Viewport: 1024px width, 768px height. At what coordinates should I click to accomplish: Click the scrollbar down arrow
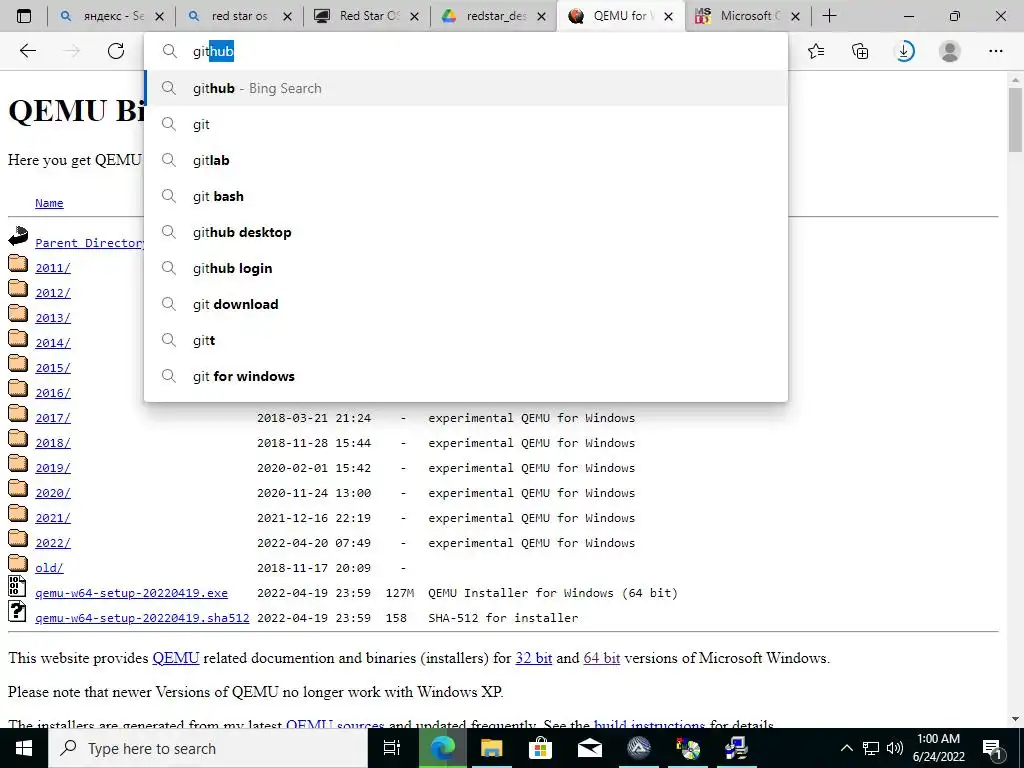coord(1015,719)
